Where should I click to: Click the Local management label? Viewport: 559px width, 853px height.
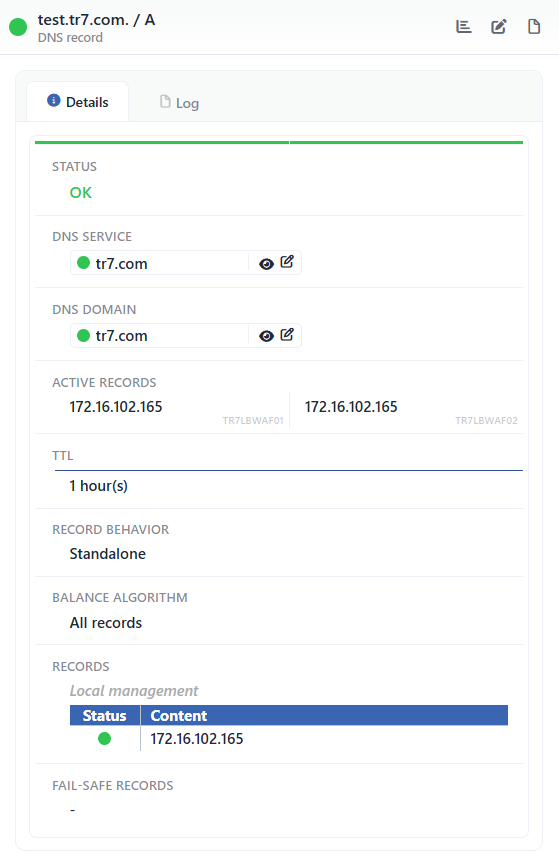point(134,691)
